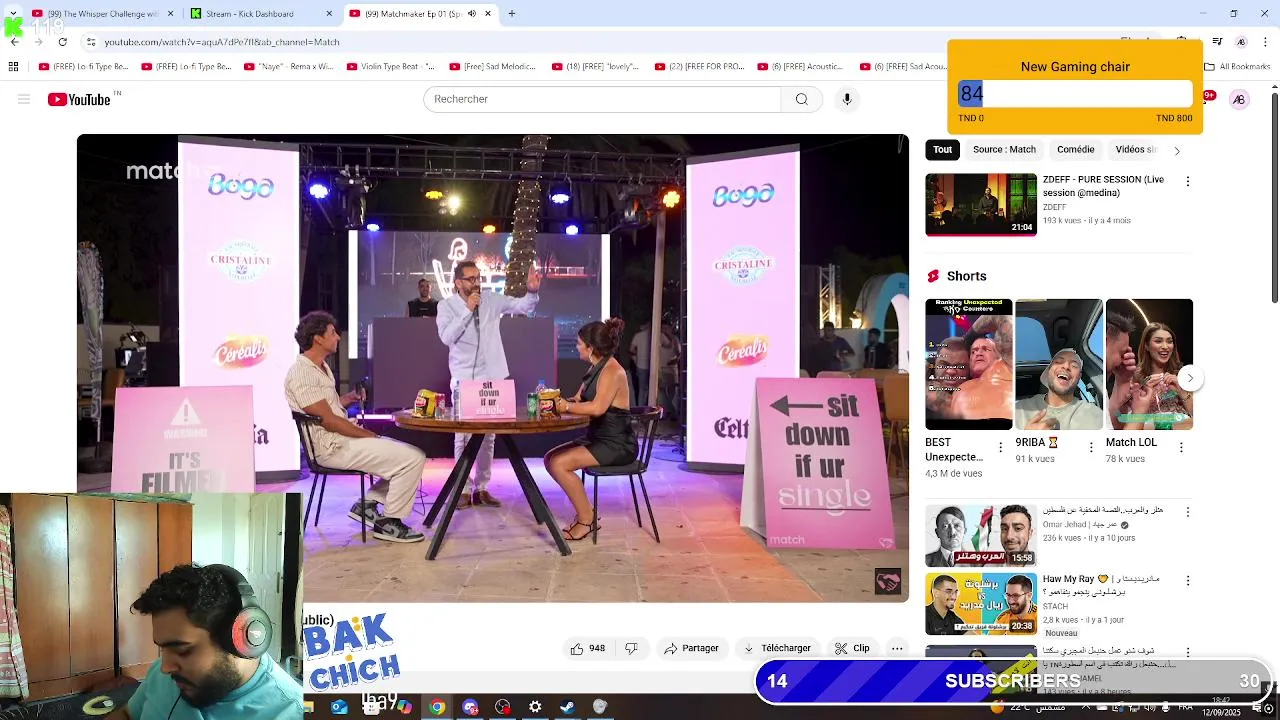Image resolution: width=1280 pixels, height=720 pixels.
Task: Focus the Rechercher search field
Action: [602, 99]
